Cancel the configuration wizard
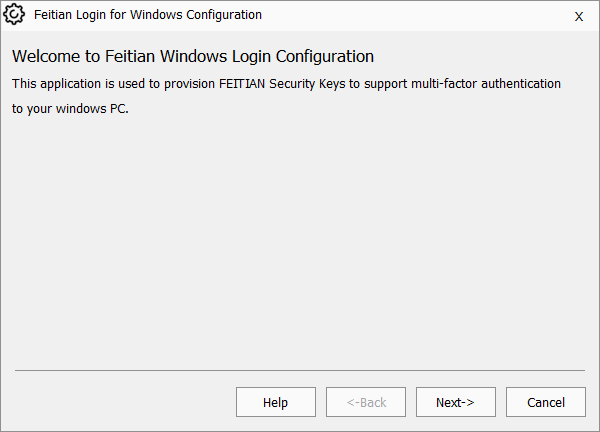600x432 pixels. [546, 402]
